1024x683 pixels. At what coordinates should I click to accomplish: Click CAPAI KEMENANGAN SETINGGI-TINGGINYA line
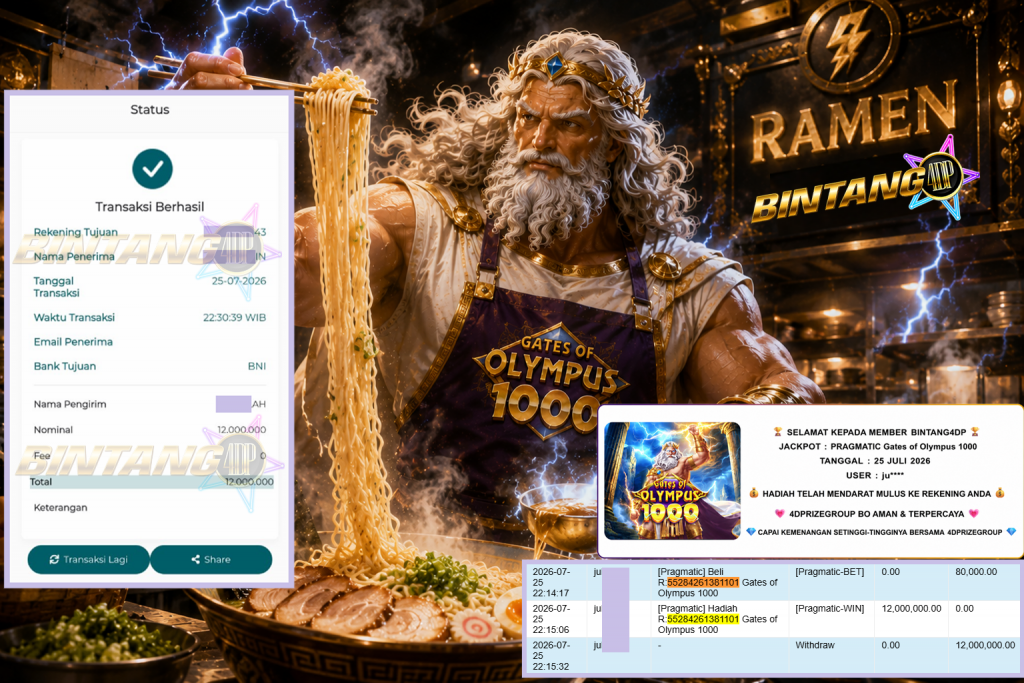[x=880, y=532]
